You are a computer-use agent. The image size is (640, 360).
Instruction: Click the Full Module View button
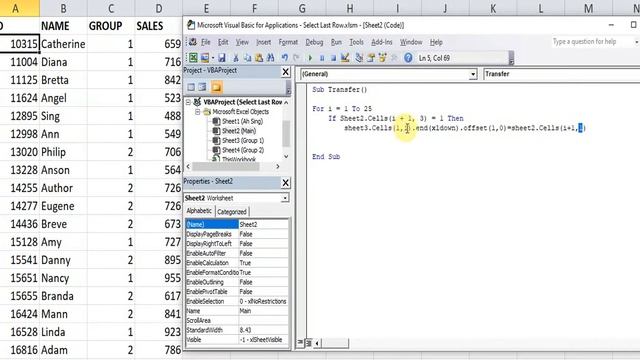click(x=309, y=343)
